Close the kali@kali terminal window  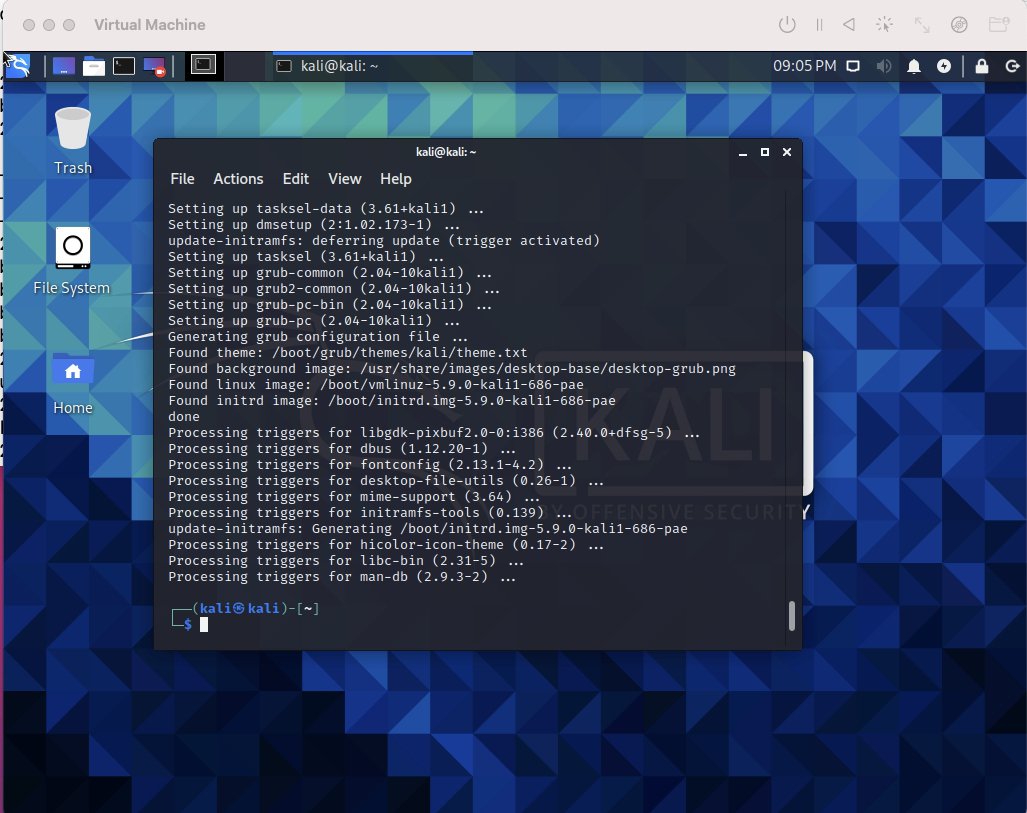[x=787, y=152]
